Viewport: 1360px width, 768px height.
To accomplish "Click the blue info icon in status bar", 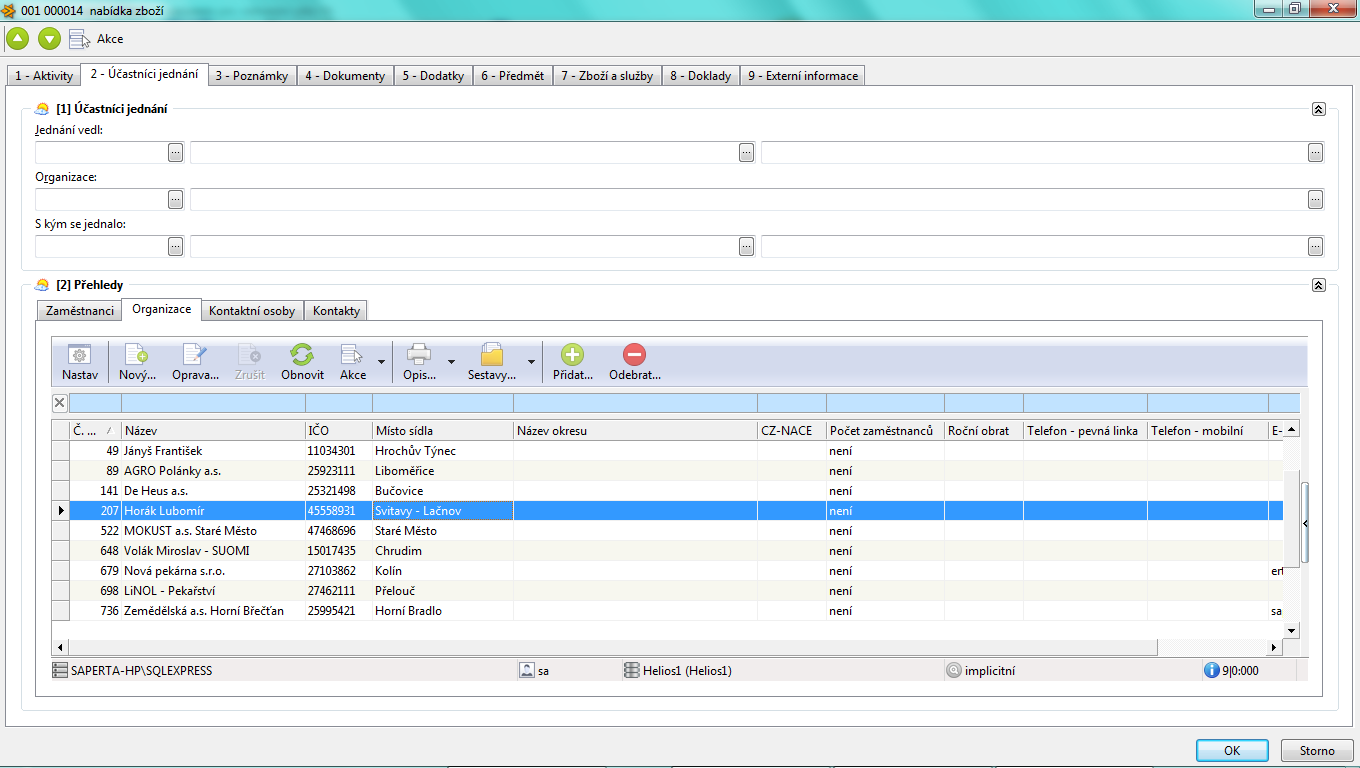I will (x=1211, y=671).
